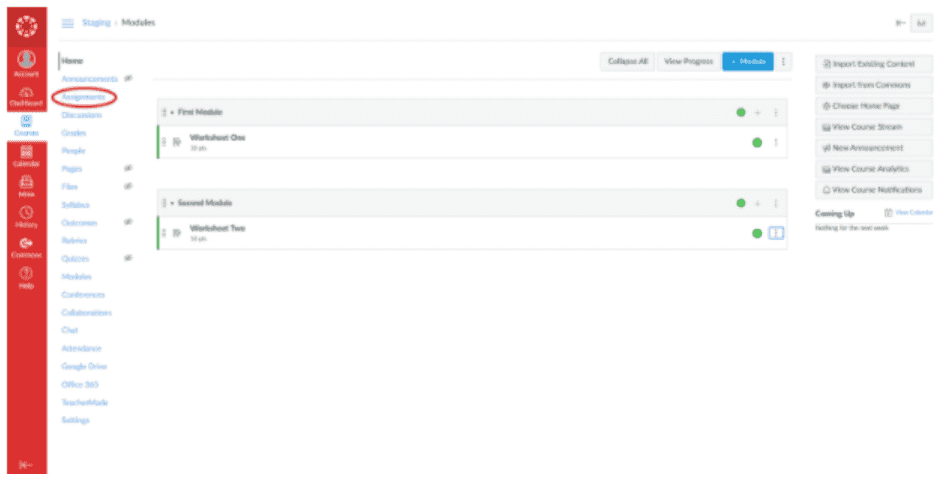
Task: Toggle First Module published status
Action: tap(741, 112)
